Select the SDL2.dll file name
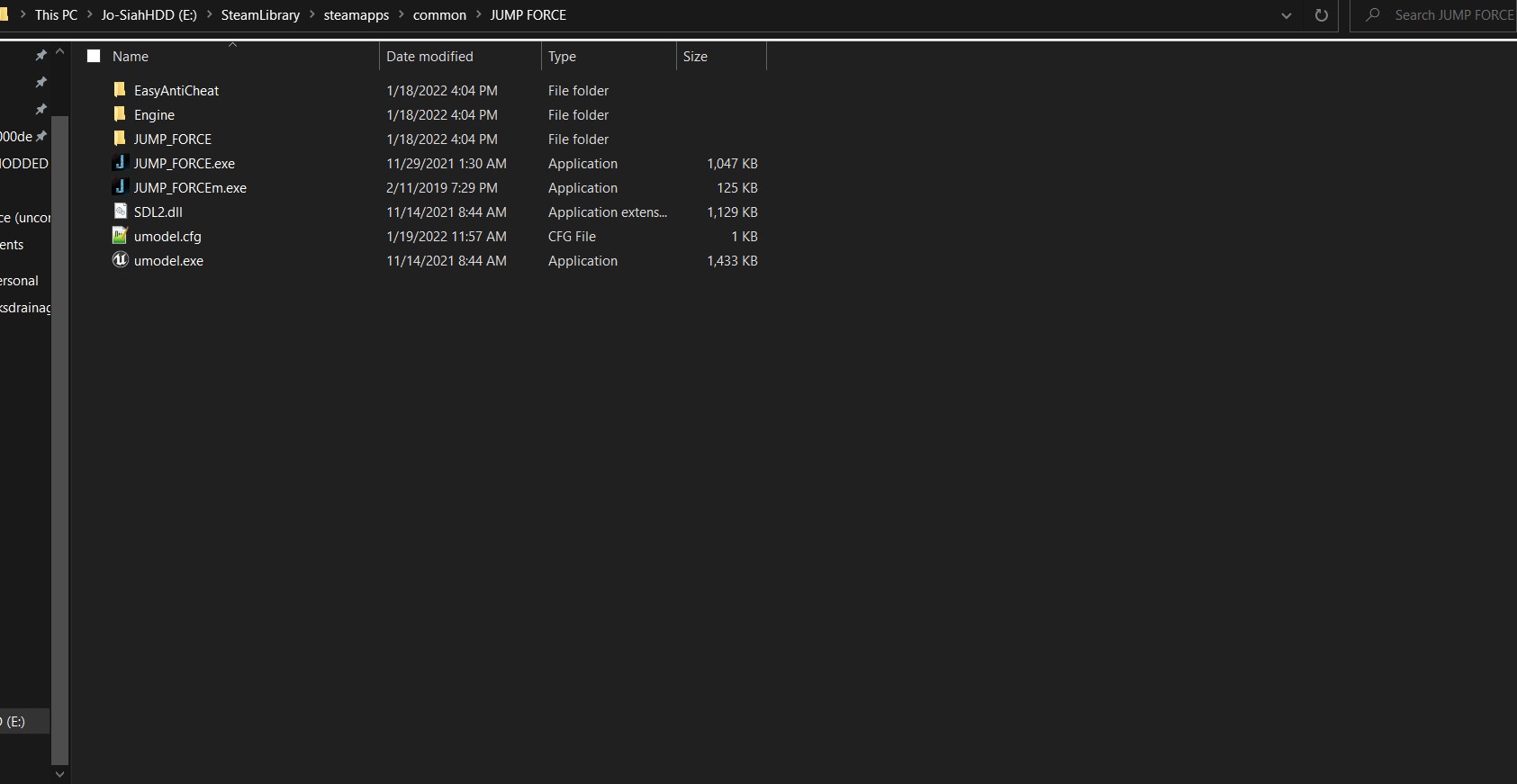 tap(158, 212)
